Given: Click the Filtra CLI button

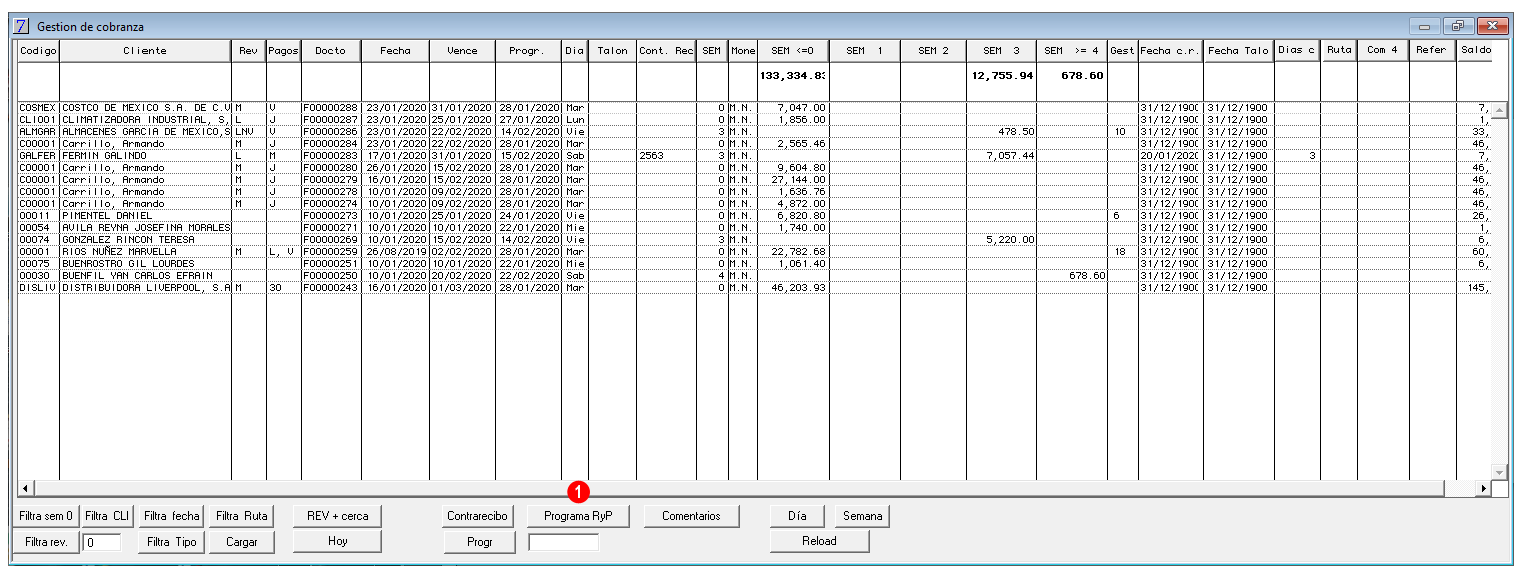Looking at the screenshot, I should [107, 516].
